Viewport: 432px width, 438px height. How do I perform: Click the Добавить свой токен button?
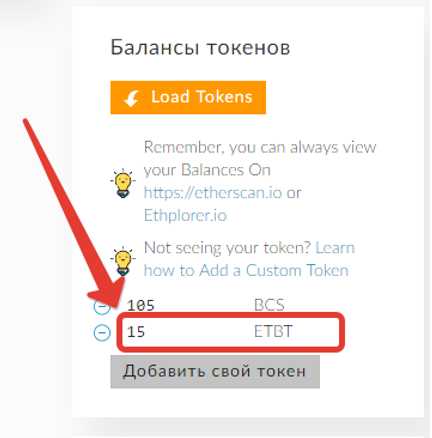(x=215, y=371)
